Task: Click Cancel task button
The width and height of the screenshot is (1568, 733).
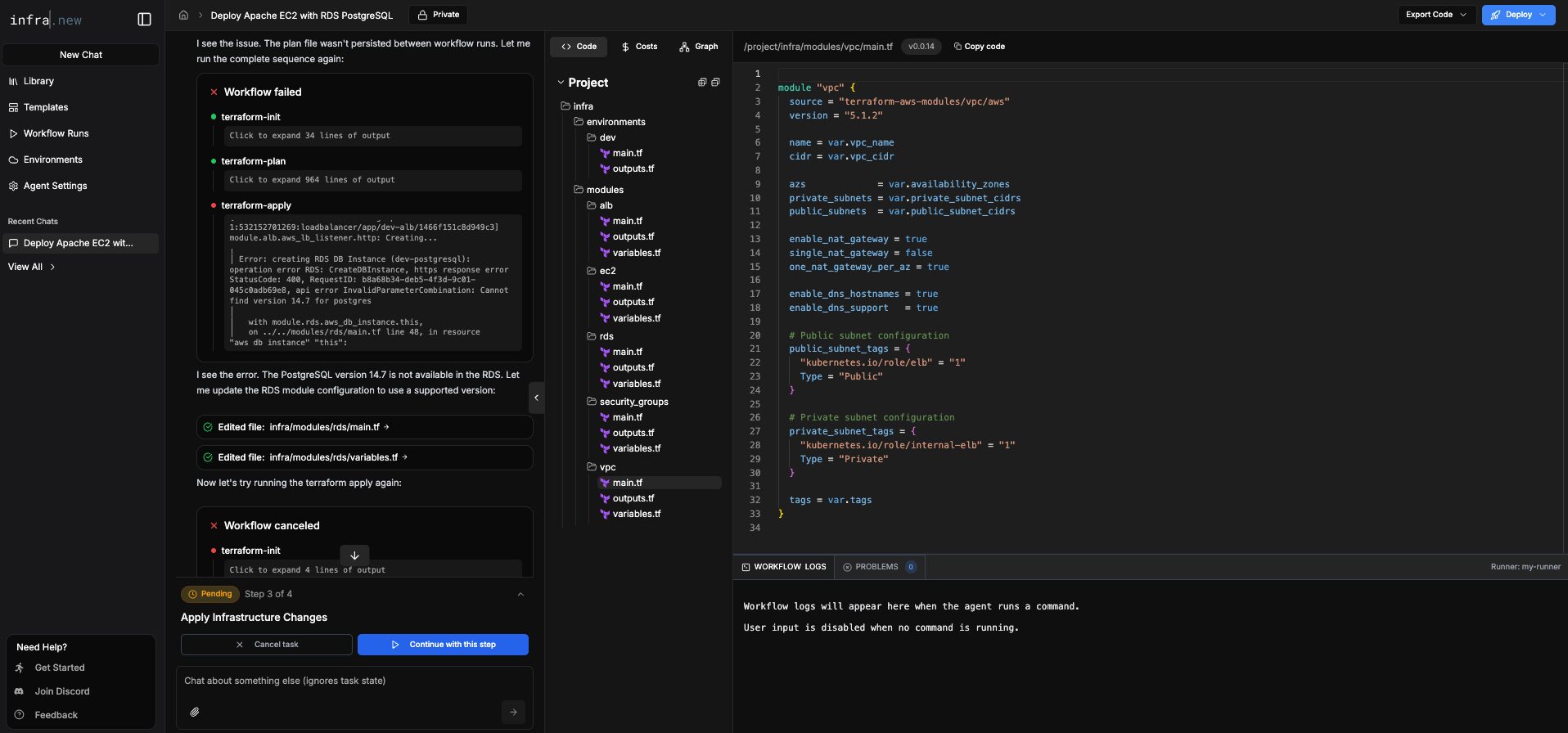Action: 267,645
